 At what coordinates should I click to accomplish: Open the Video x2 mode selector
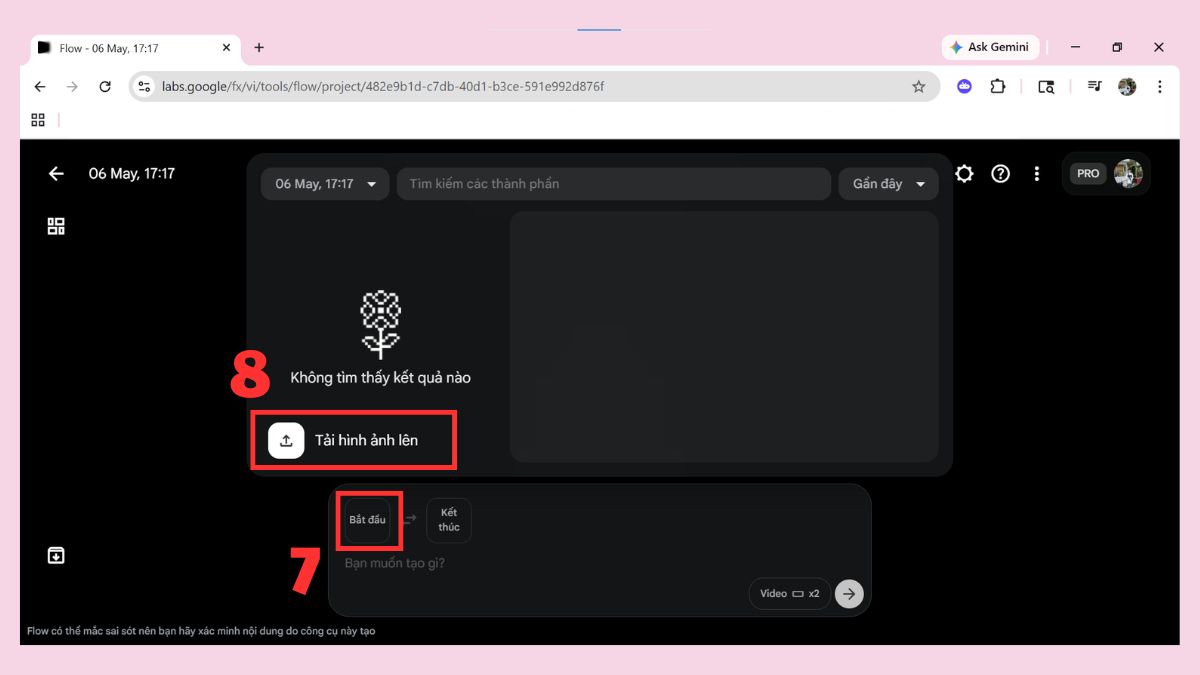[x=789, y=593]
